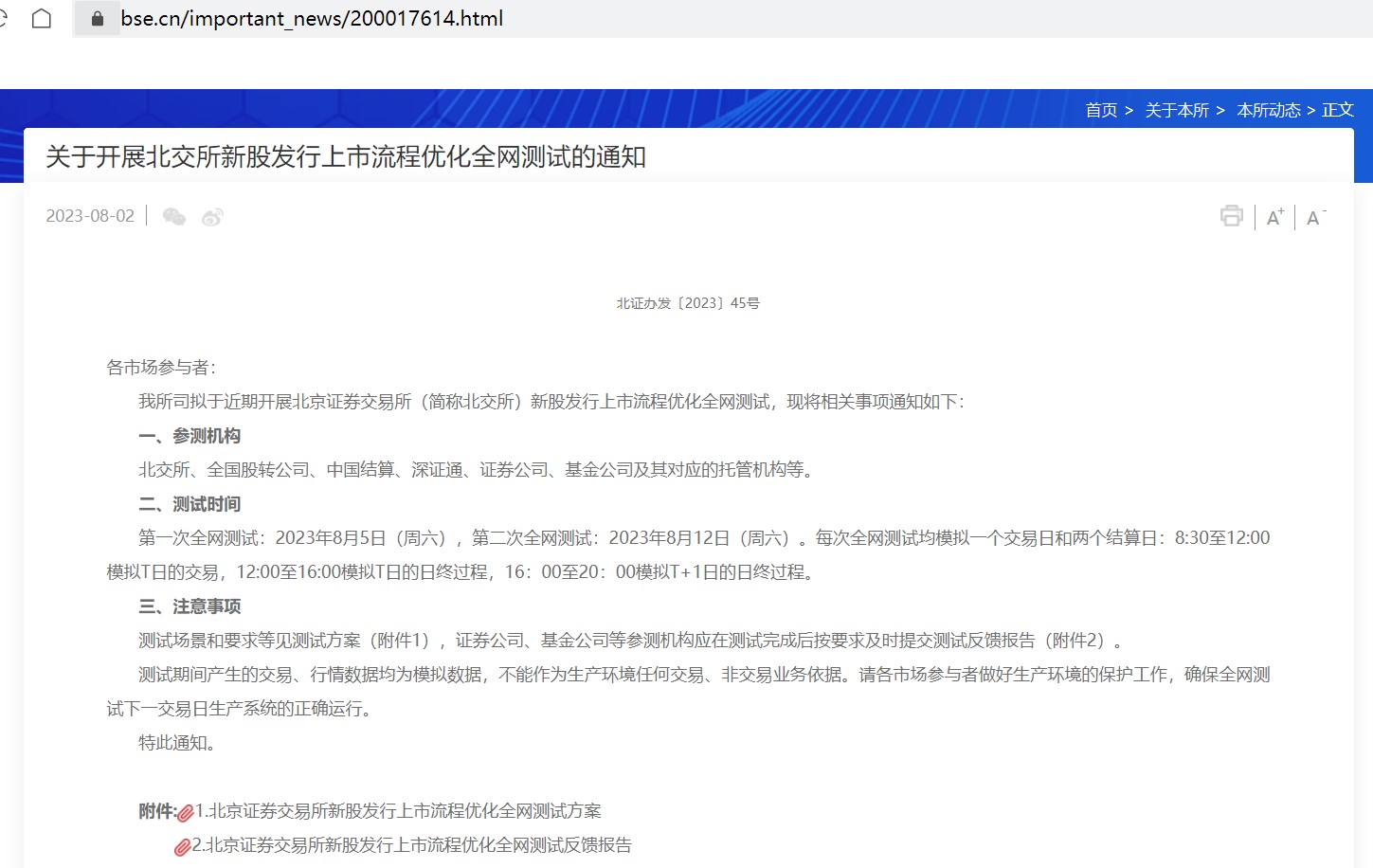Open attachment 1 全网测试方案 link
Image resolution: width=1373 pixels, height=868 pixels.
click(x=398, y=811)
